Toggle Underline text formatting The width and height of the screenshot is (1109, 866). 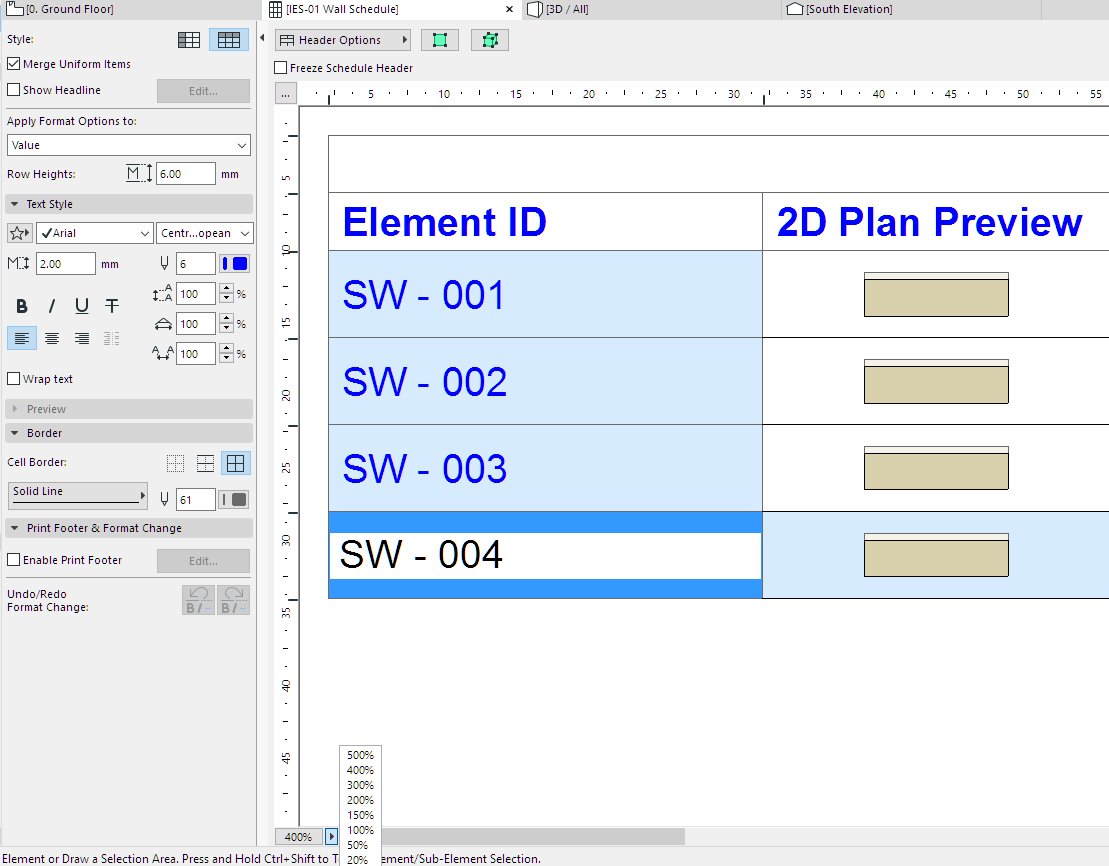tap(82, 306)
